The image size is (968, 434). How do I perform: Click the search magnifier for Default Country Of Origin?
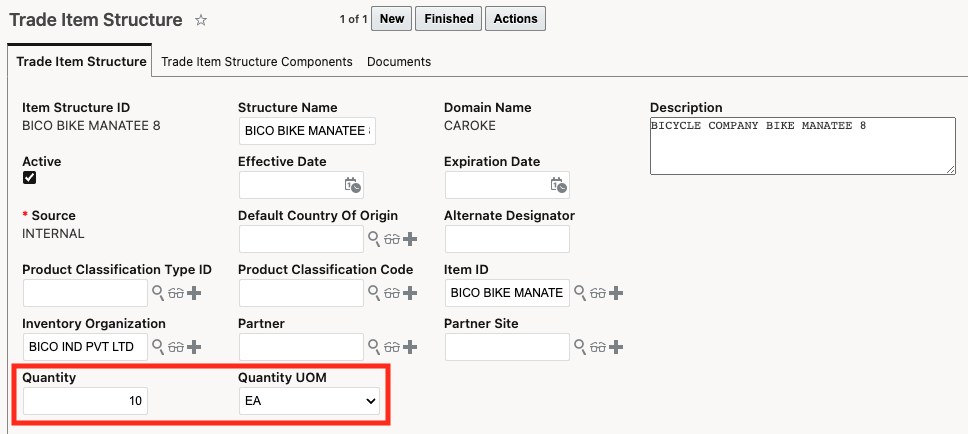click(374, 239)
